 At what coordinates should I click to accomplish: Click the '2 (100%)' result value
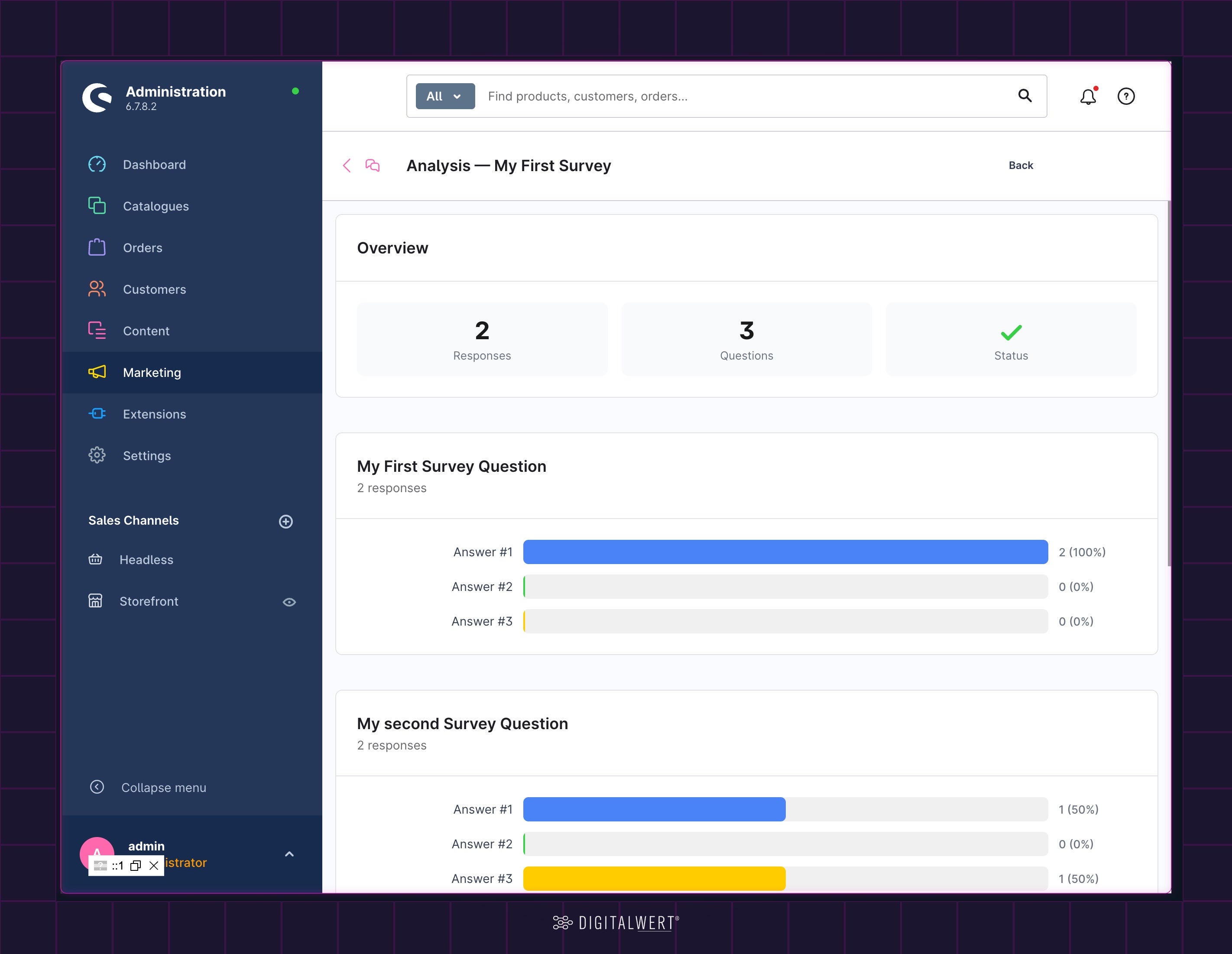coord(1082,552)
